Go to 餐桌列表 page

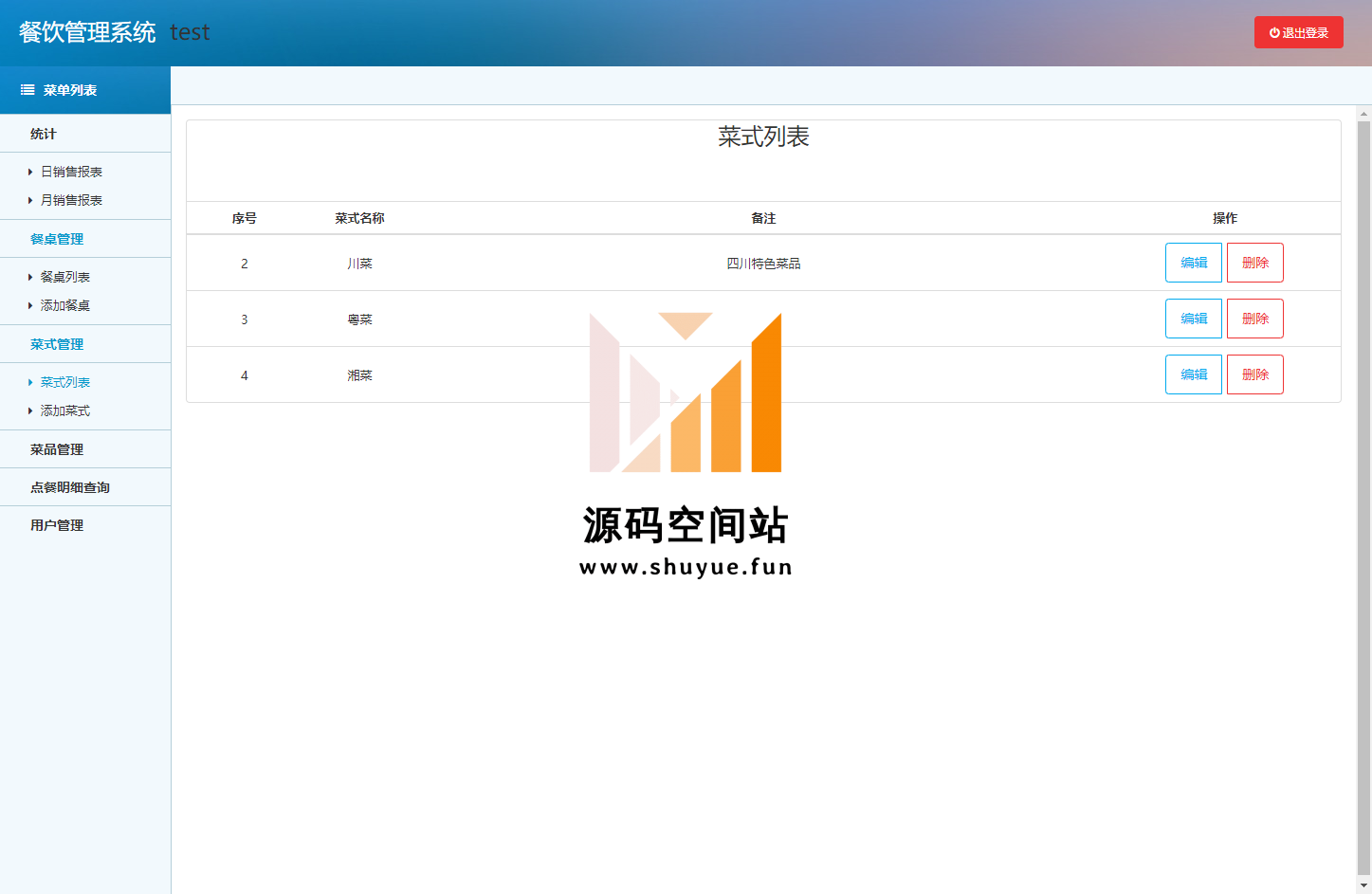point(65,277)
